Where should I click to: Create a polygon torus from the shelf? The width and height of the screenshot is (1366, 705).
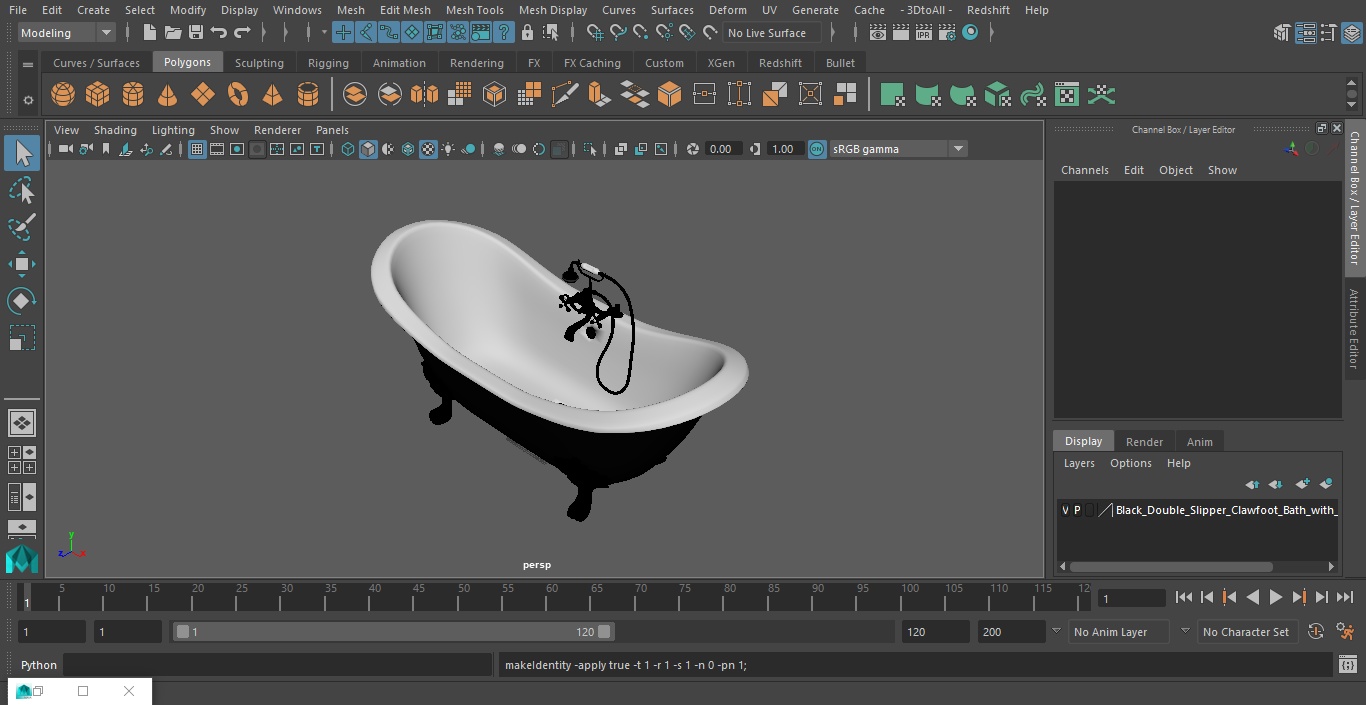click(x=238, y=95)
